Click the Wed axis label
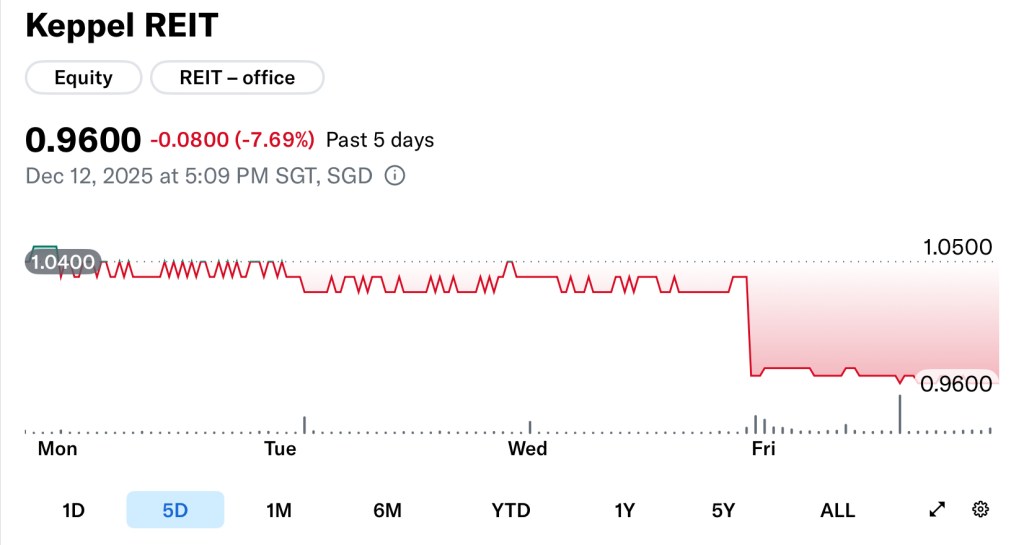The height and width of the screenshot is (545, 1024). 527,449
